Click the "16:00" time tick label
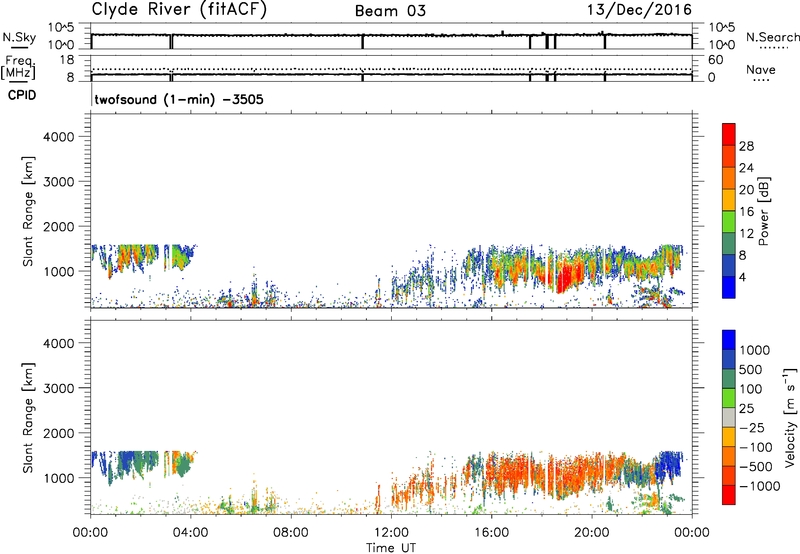The width and height of the screenshot is (800, 554). 491,533
